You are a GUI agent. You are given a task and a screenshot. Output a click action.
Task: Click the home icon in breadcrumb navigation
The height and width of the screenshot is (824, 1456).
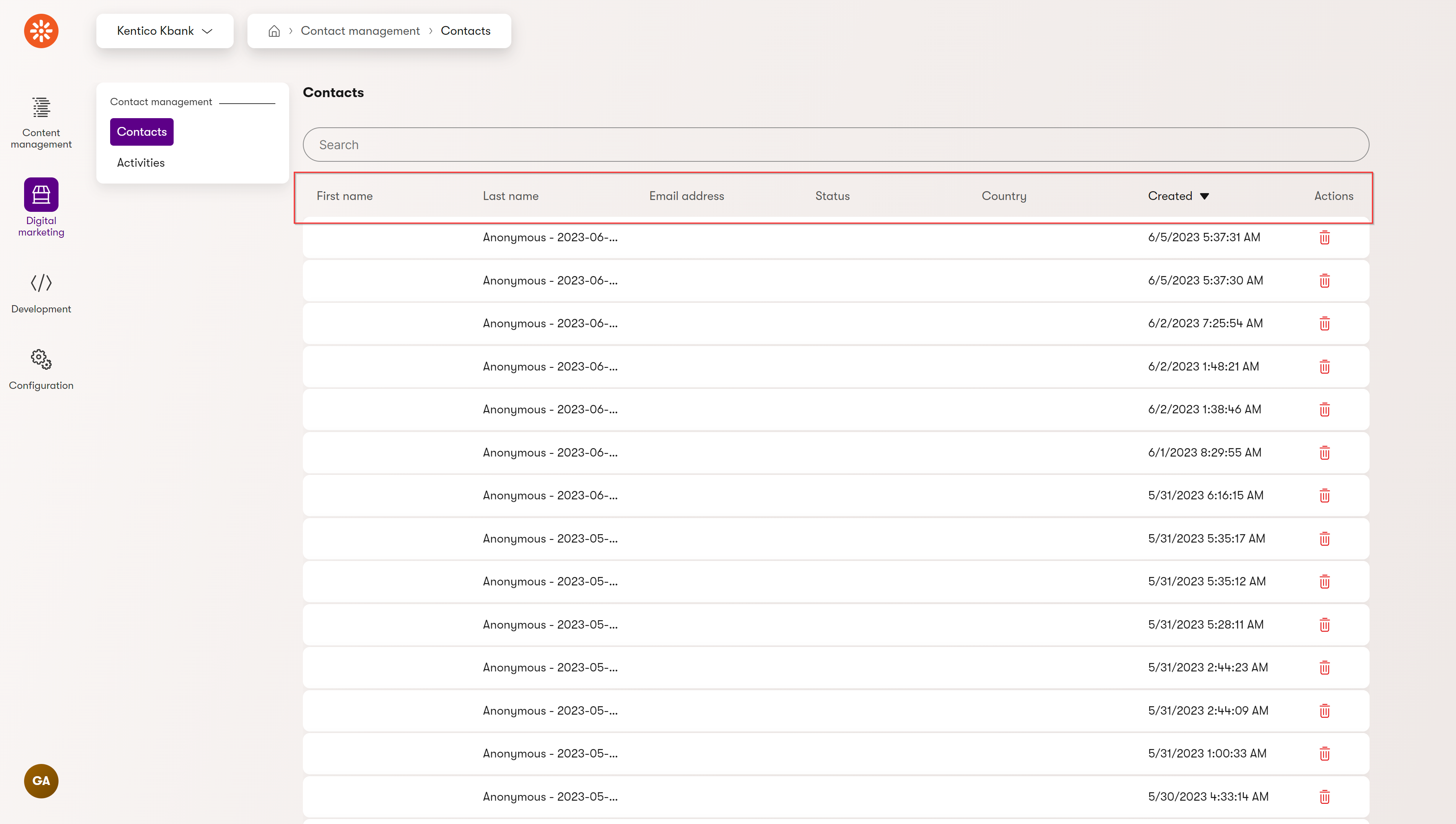point(274,30)
